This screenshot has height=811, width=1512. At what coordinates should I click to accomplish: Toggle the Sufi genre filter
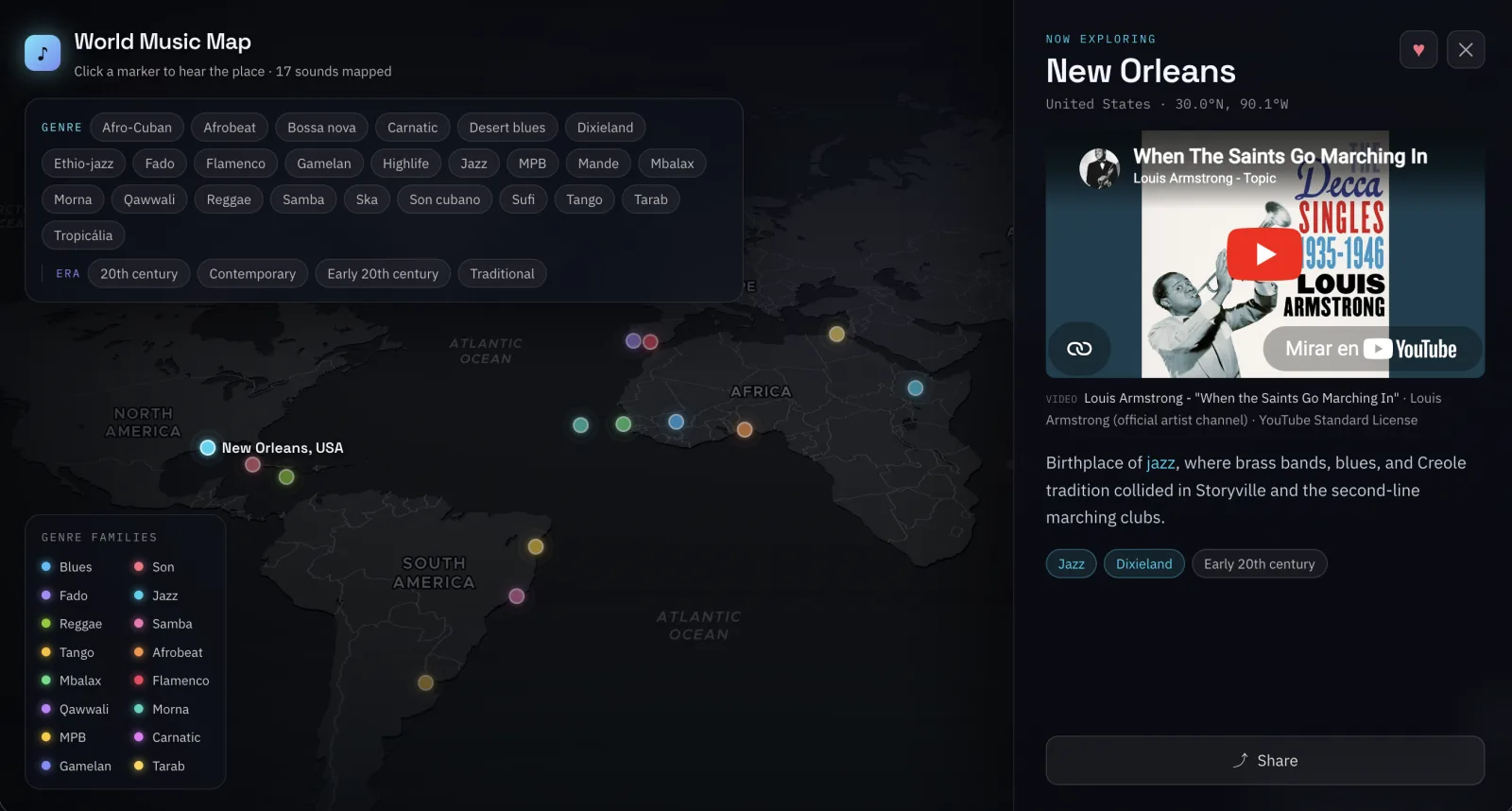pos(523,199)
